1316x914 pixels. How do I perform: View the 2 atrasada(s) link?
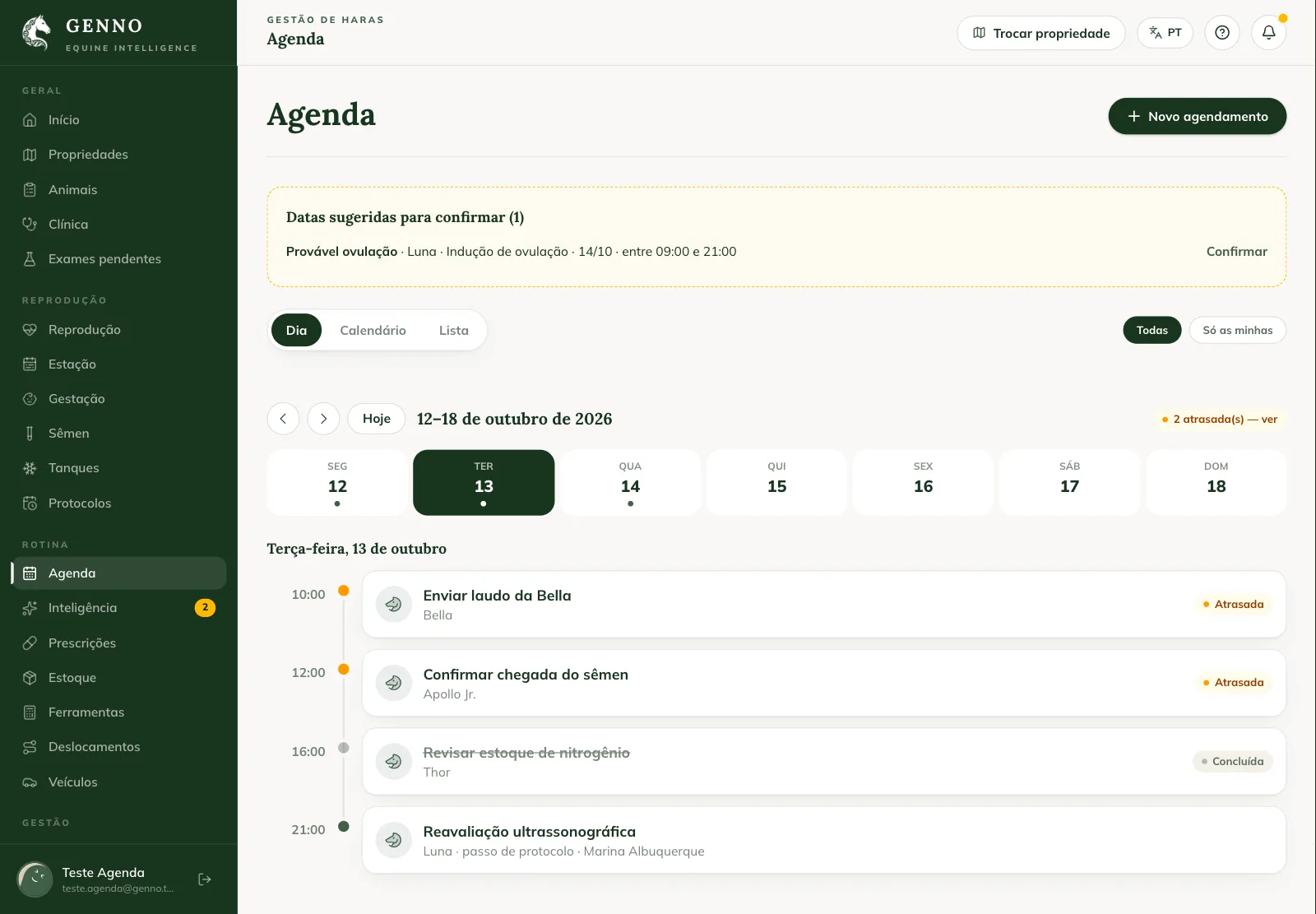pos(1220,420)
